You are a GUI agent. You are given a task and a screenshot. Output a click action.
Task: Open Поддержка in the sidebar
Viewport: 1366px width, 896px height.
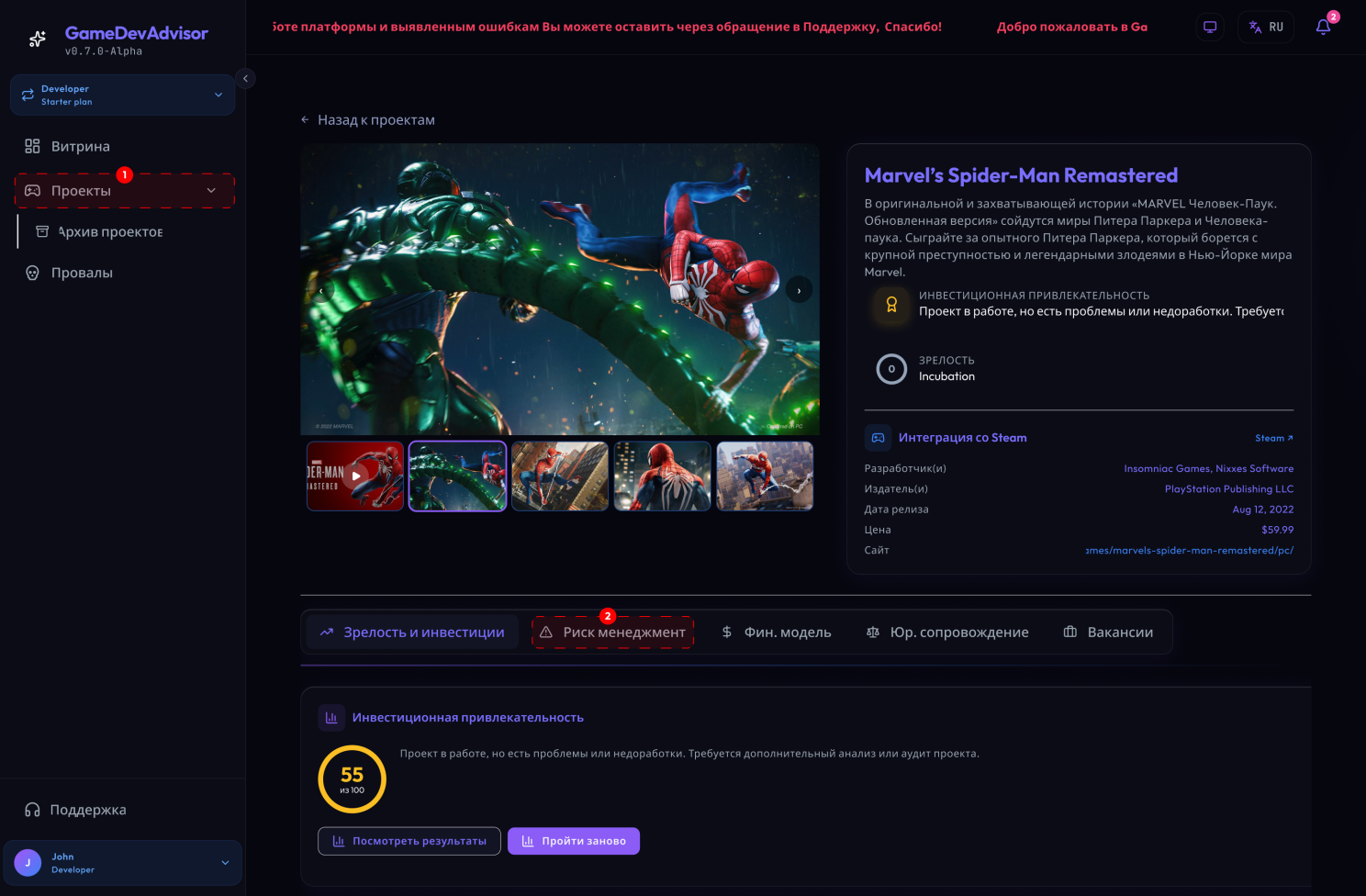(123, 810)
